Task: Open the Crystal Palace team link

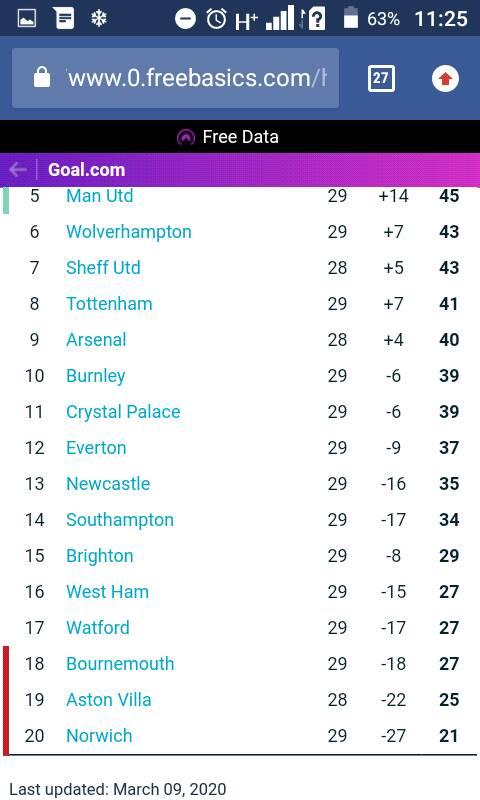Action: tap(123, 412)
